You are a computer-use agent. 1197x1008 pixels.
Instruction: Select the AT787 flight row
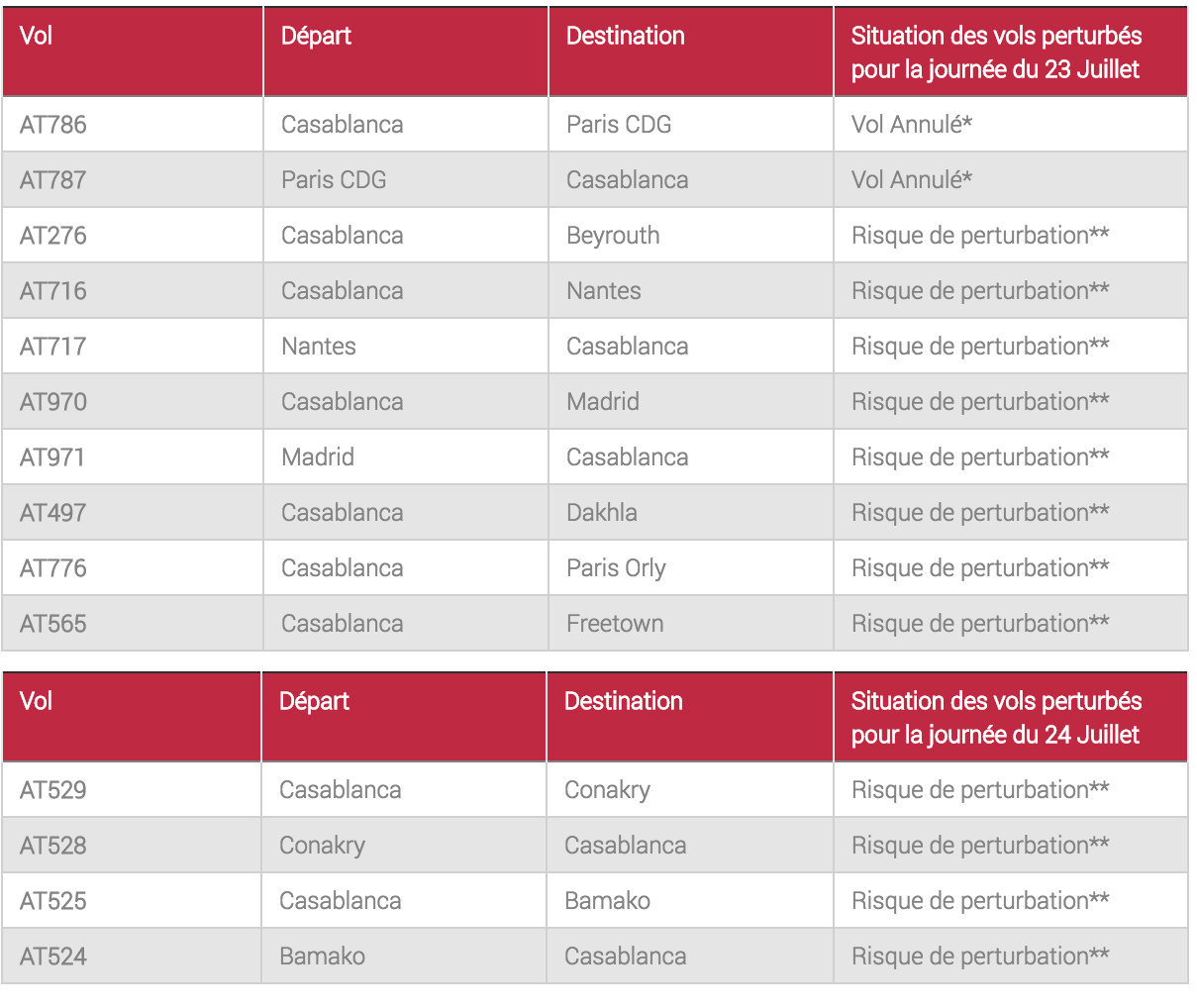[x=53, y=180]
